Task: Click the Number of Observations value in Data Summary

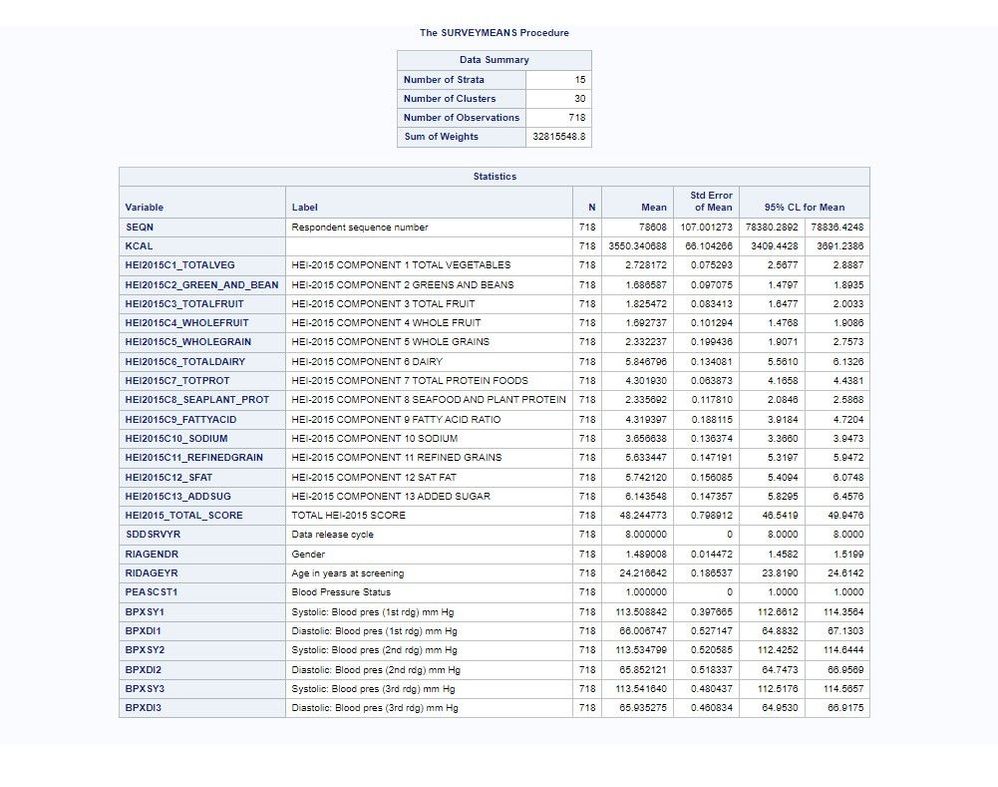Action: pos(577,118)
